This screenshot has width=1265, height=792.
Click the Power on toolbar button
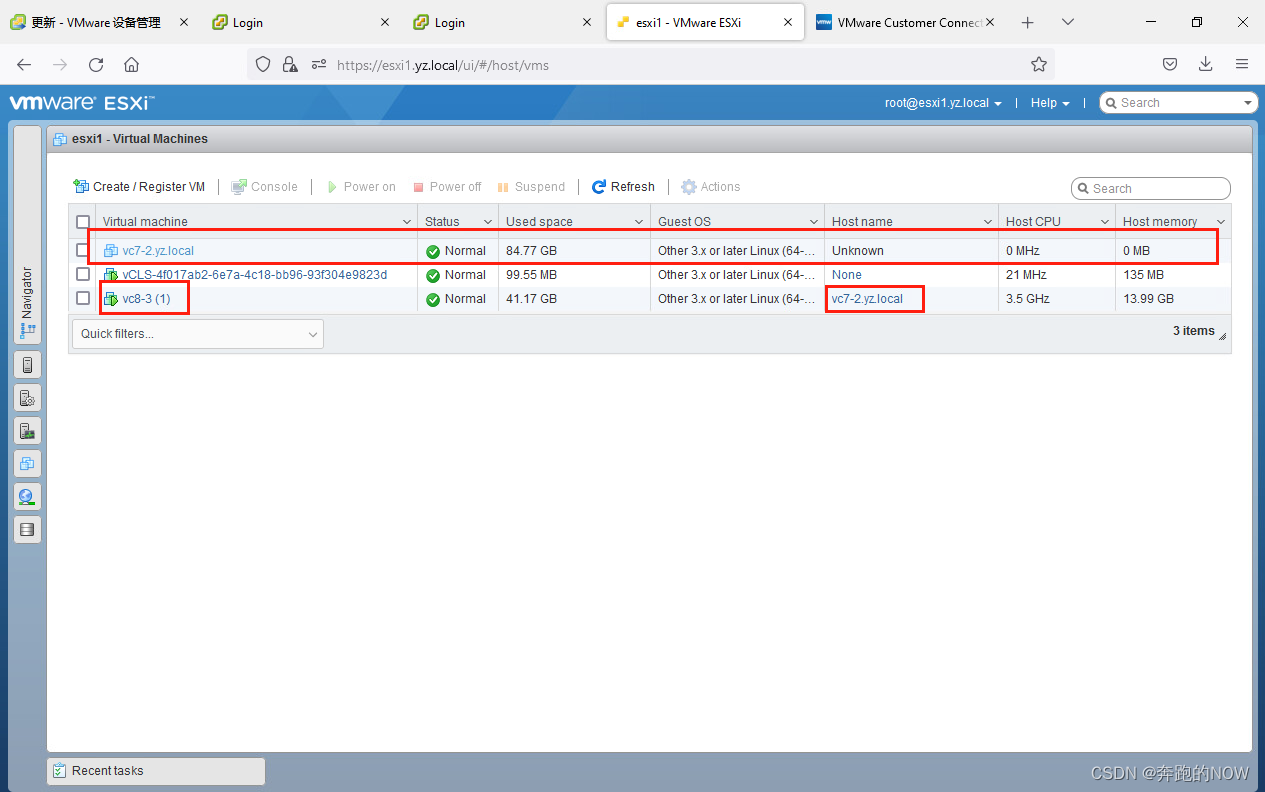361,187
